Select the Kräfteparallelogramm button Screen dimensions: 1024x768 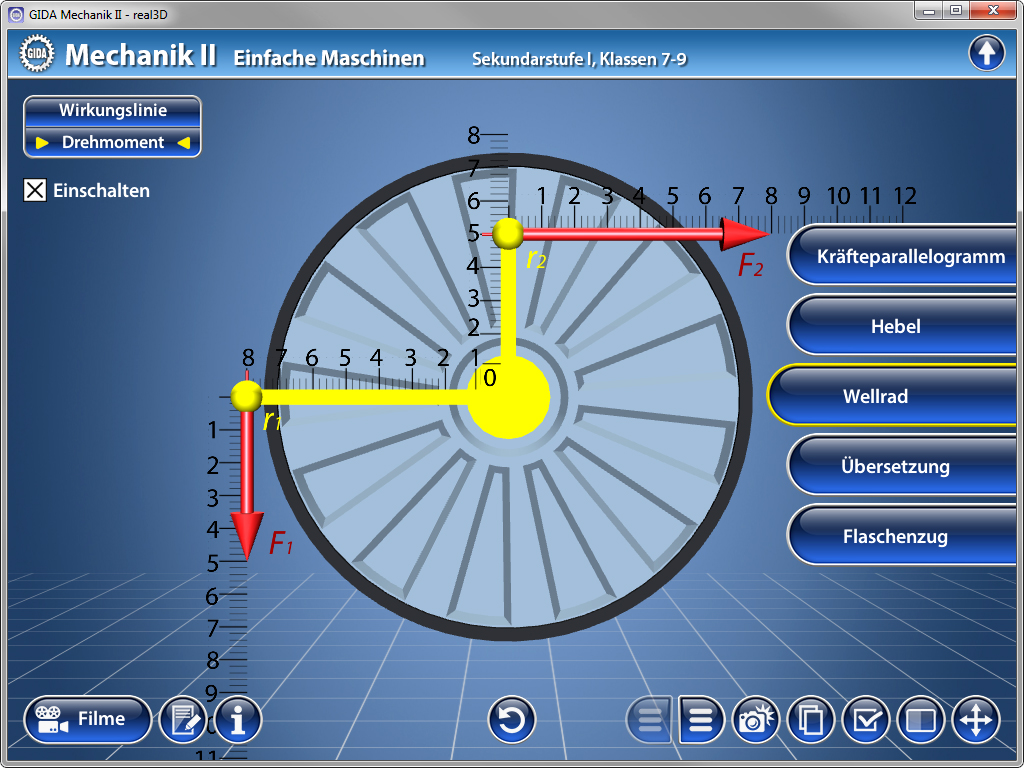tap(910, 256)
